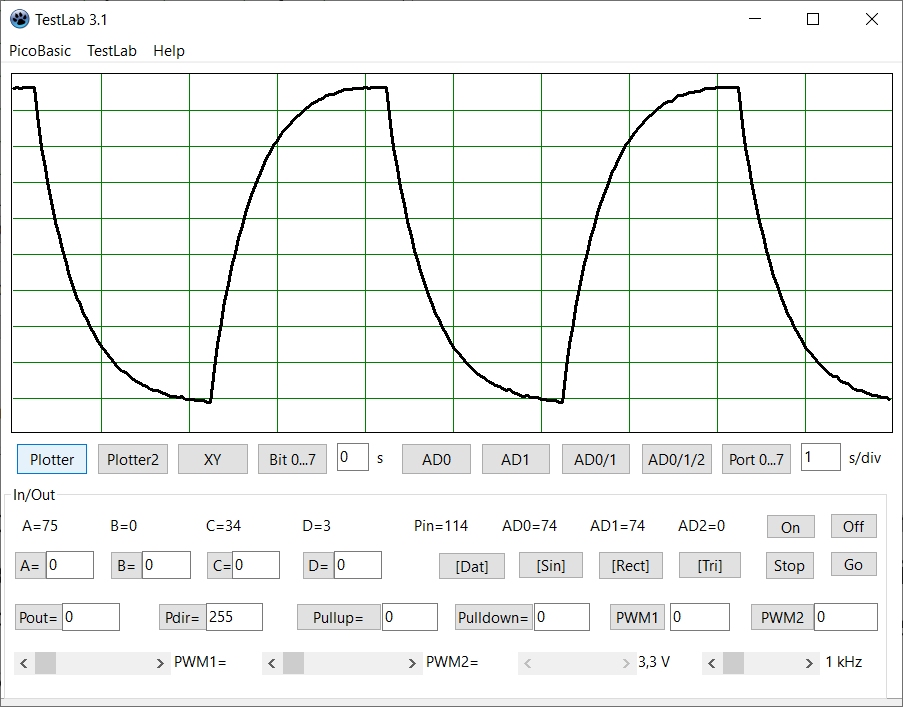
Task: Select the Plotter mode button
Action: pos(52,459)
